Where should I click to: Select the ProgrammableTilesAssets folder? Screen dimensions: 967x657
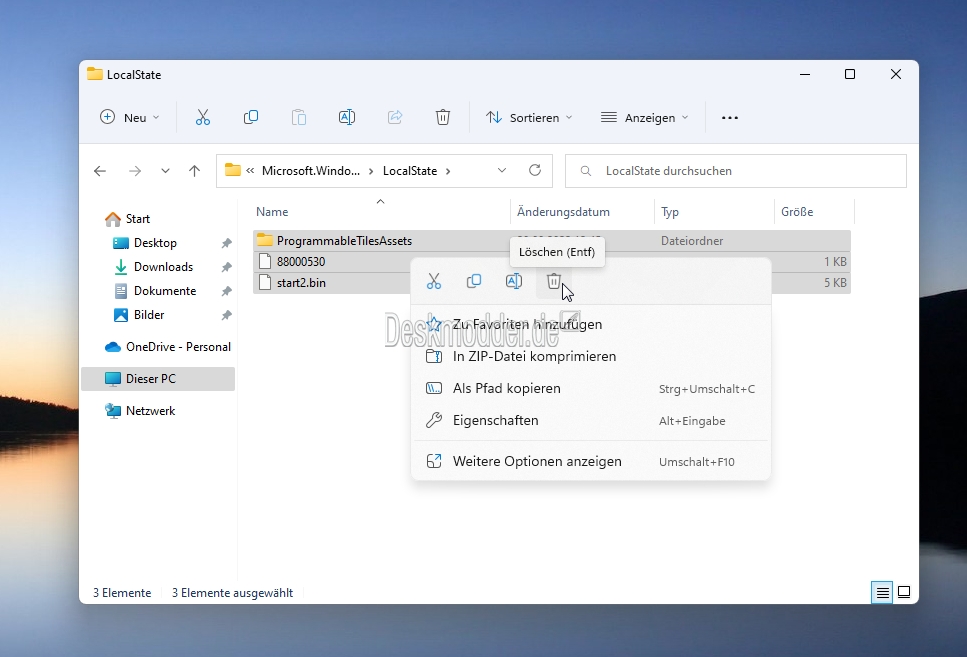coord(344,241)
